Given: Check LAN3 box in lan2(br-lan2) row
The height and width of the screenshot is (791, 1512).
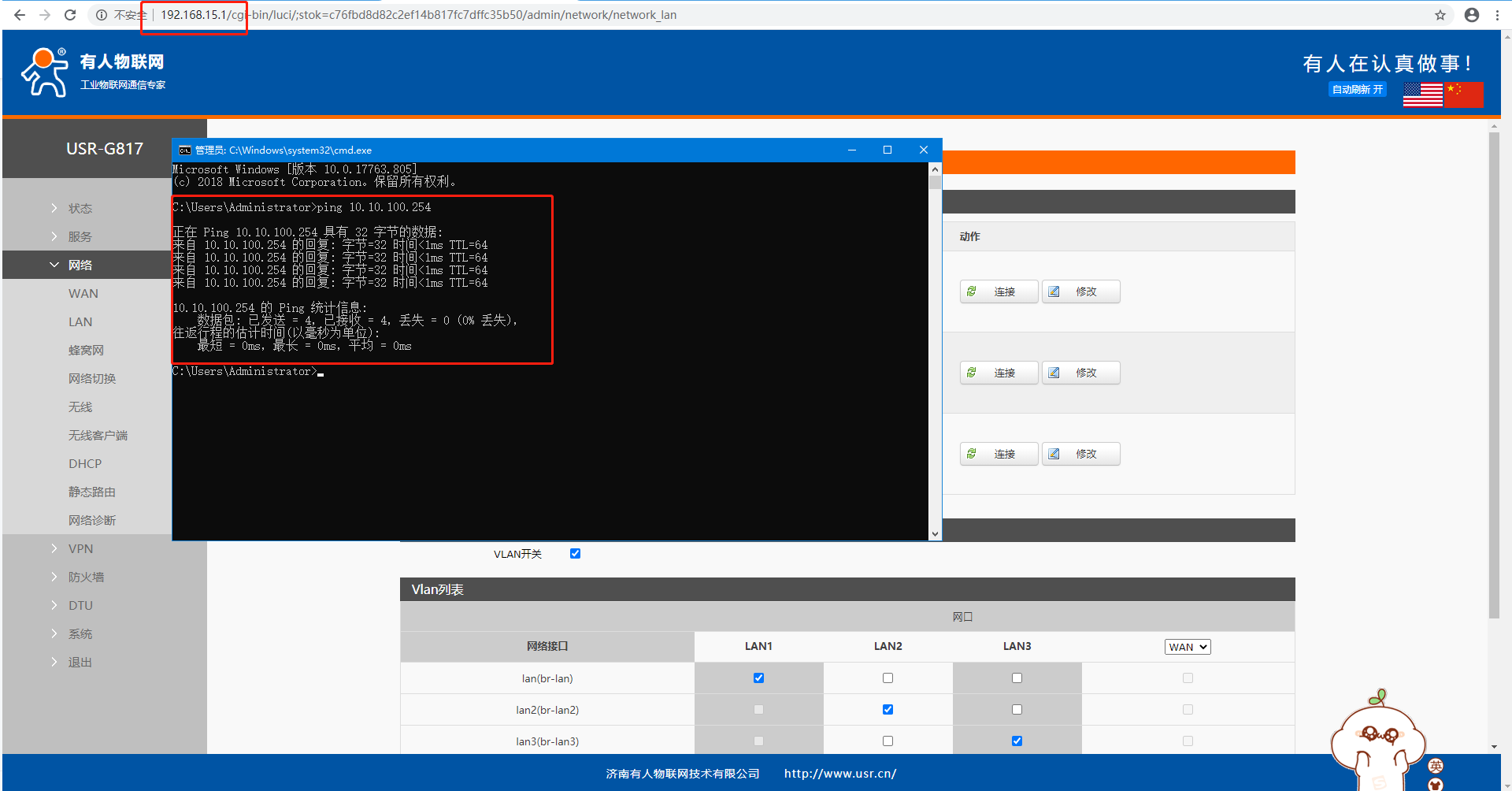Looking at the screenshot, I should point(1017,710).
